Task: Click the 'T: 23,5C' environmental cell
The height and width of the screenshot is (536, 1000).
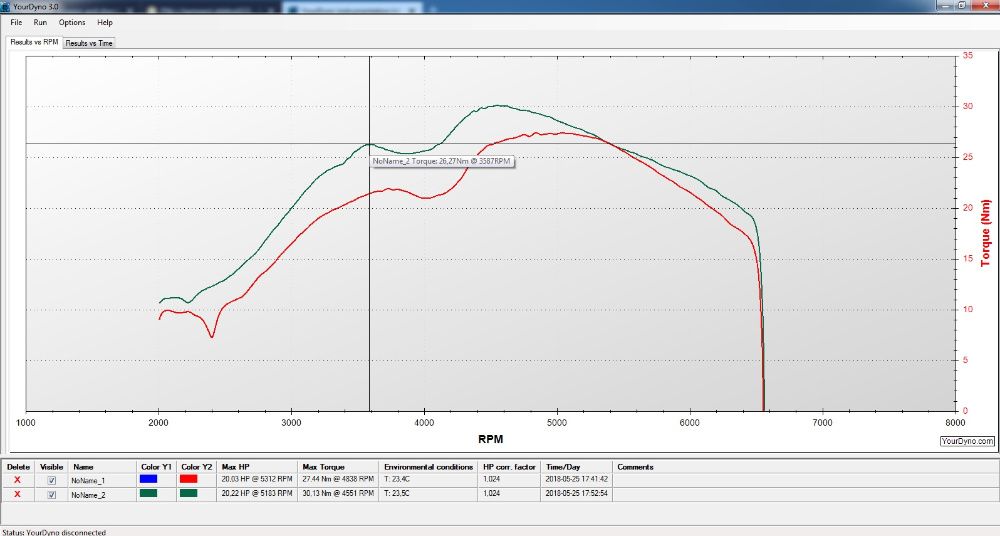Action: pyautogui.click(x=429, y=493)
